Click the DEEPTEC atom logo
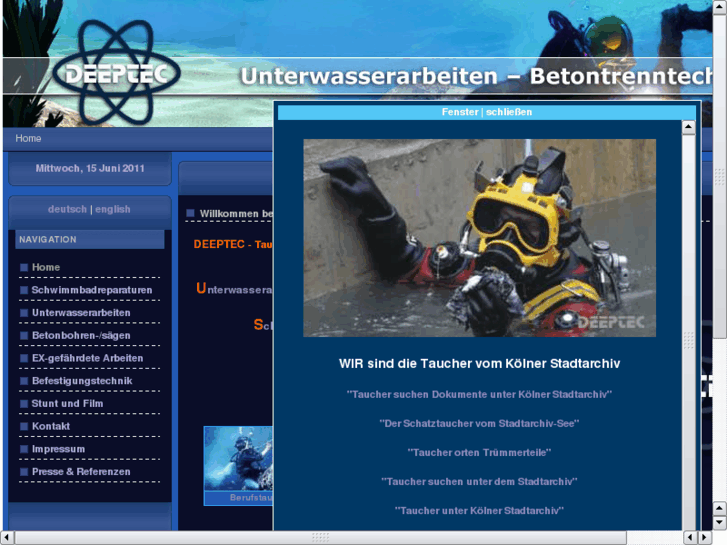 [x=115, y=73]
